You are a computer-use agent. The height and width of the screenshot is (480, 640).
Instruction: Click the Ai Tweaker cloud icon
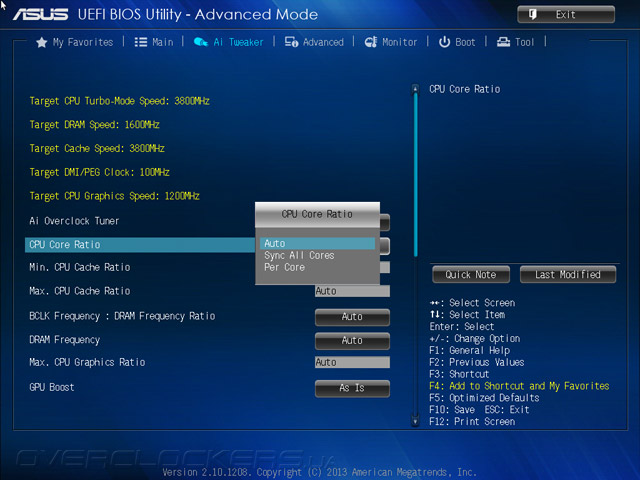pyautogui.click(x=200, y=42)
